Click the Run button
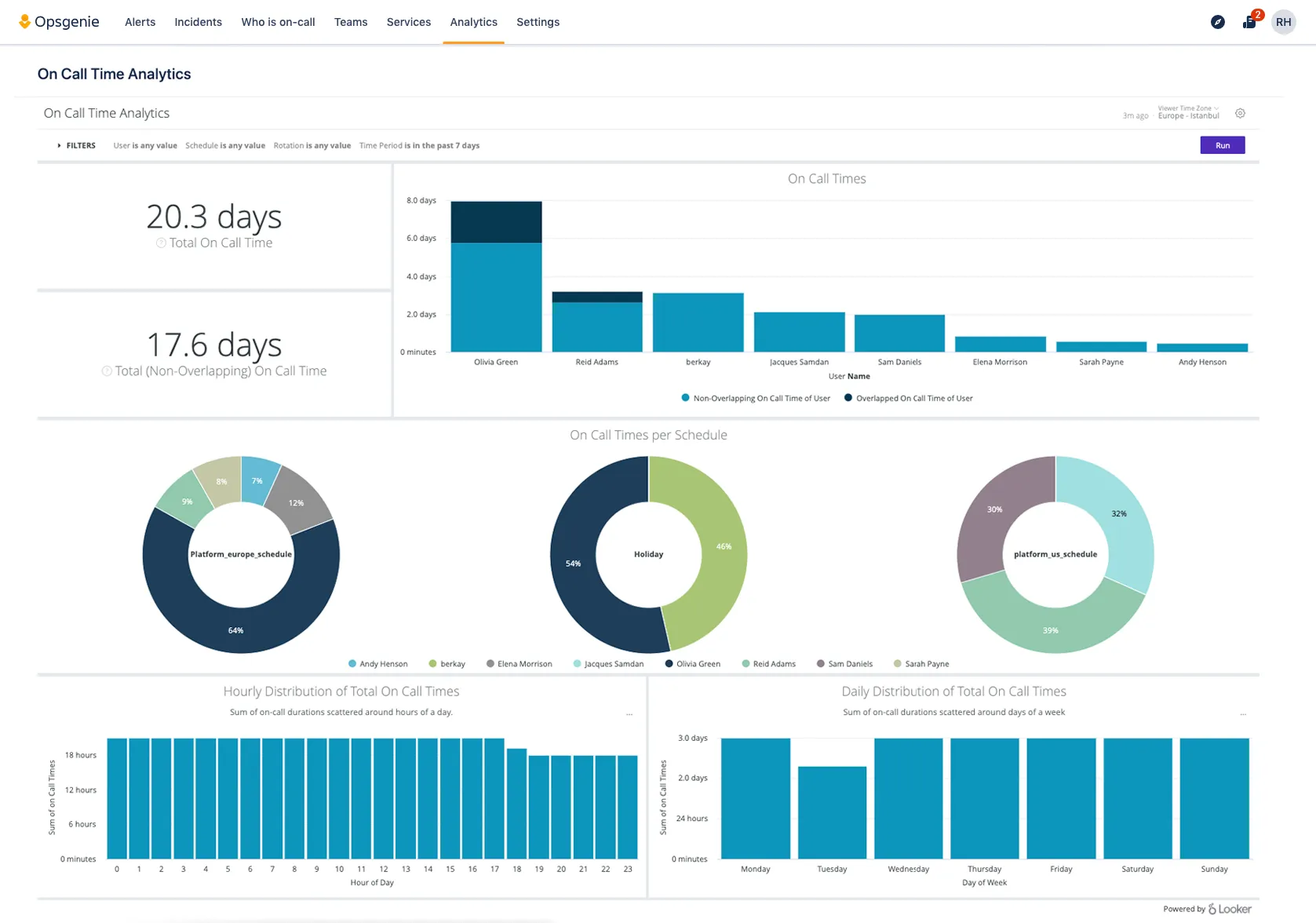Screen dimensions: 1316x923 click(1223, 145)
